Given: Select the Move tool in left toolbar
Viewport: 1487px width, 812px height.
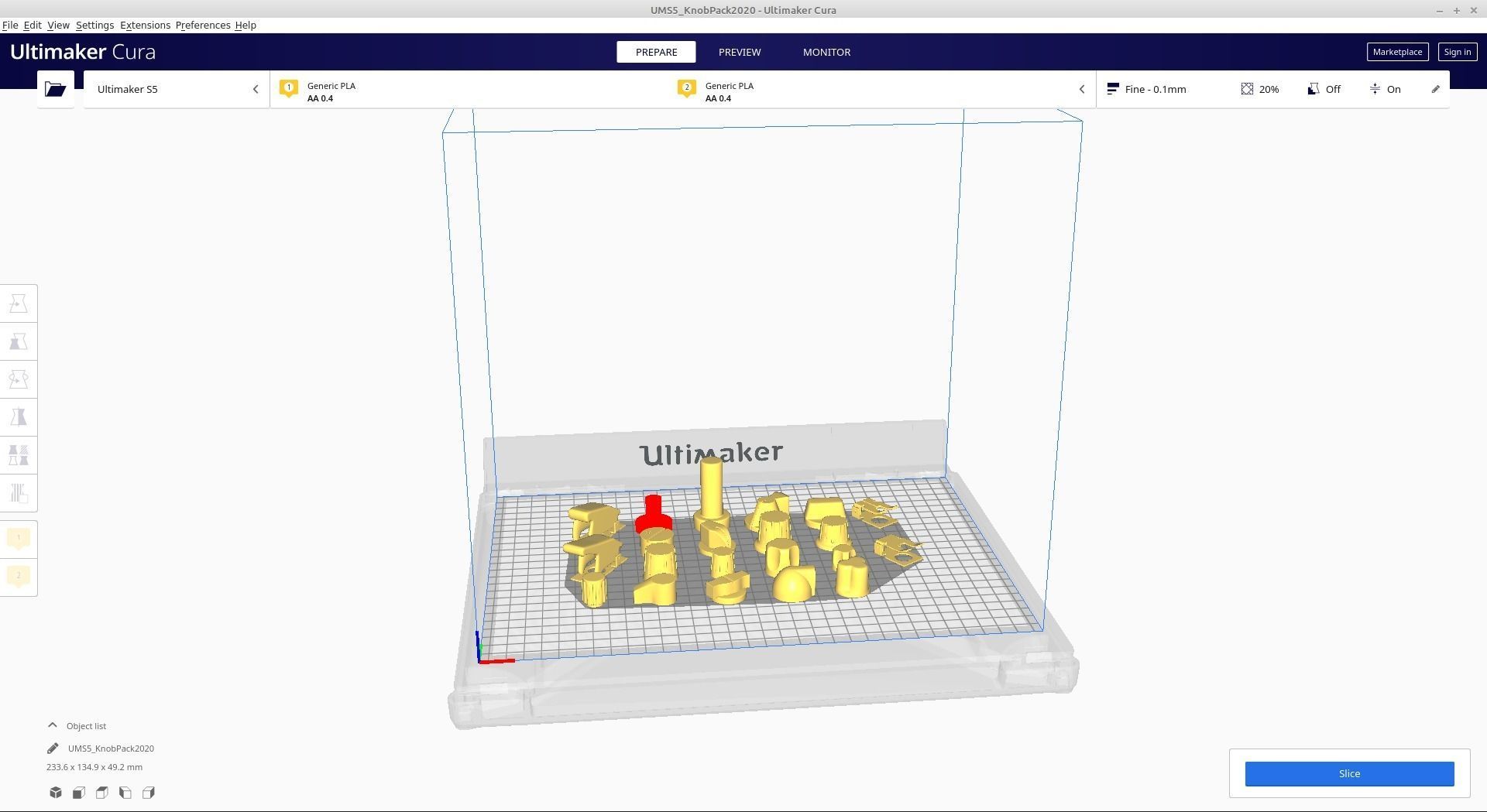Looking at the screenshot, I should click(19, 303).
